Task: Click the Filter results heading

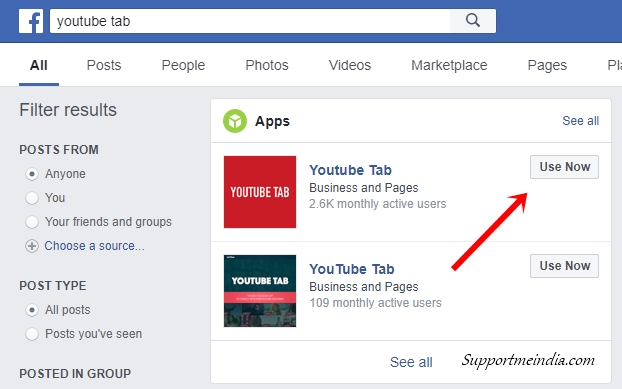Action: [68, 110]
